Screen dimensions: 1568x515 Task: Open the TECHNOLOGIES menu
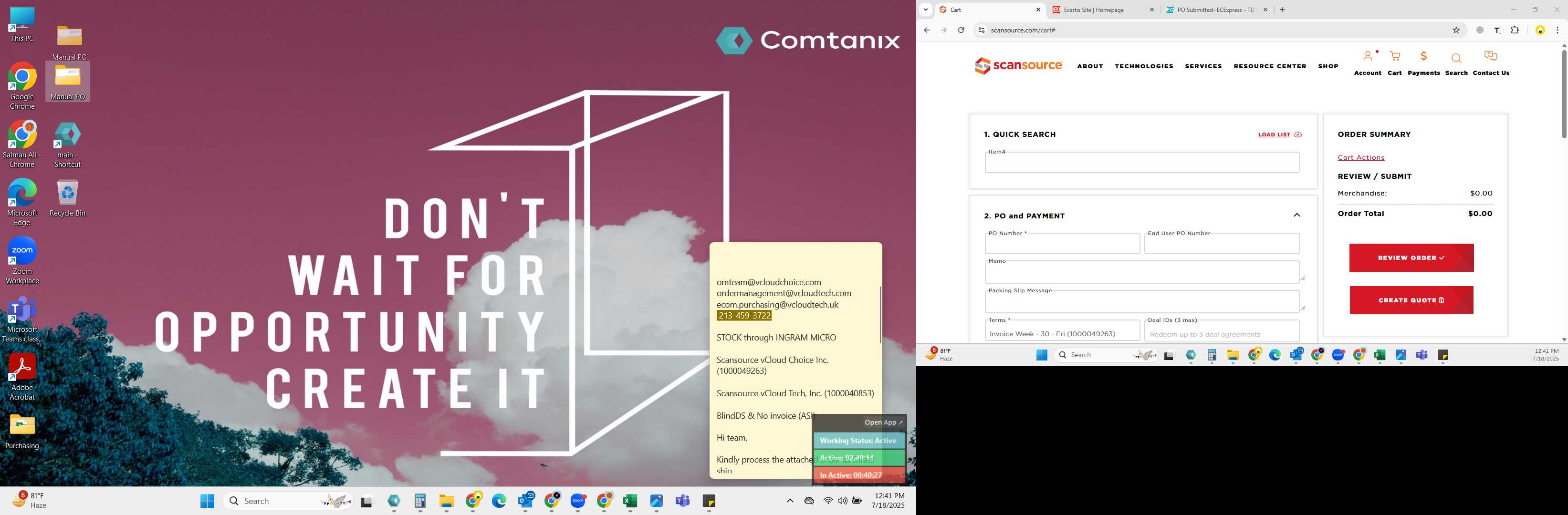coord(1144,66)
